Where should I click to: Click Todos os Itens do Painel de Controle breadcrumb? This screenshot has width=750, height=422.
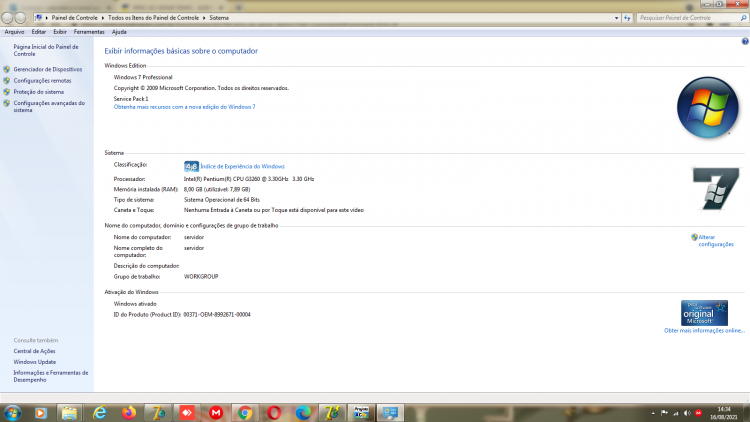[153, 18]
